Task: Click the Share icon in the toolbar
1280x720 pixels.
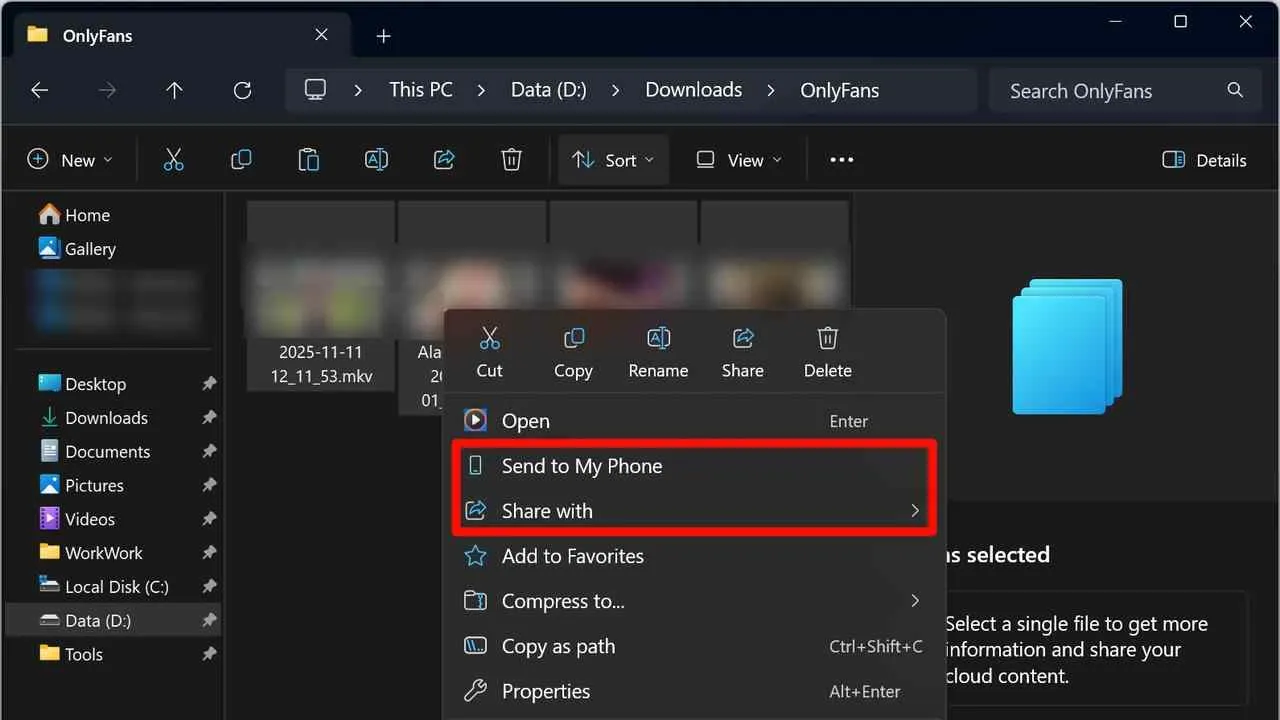Action: [x=444, y=159]
